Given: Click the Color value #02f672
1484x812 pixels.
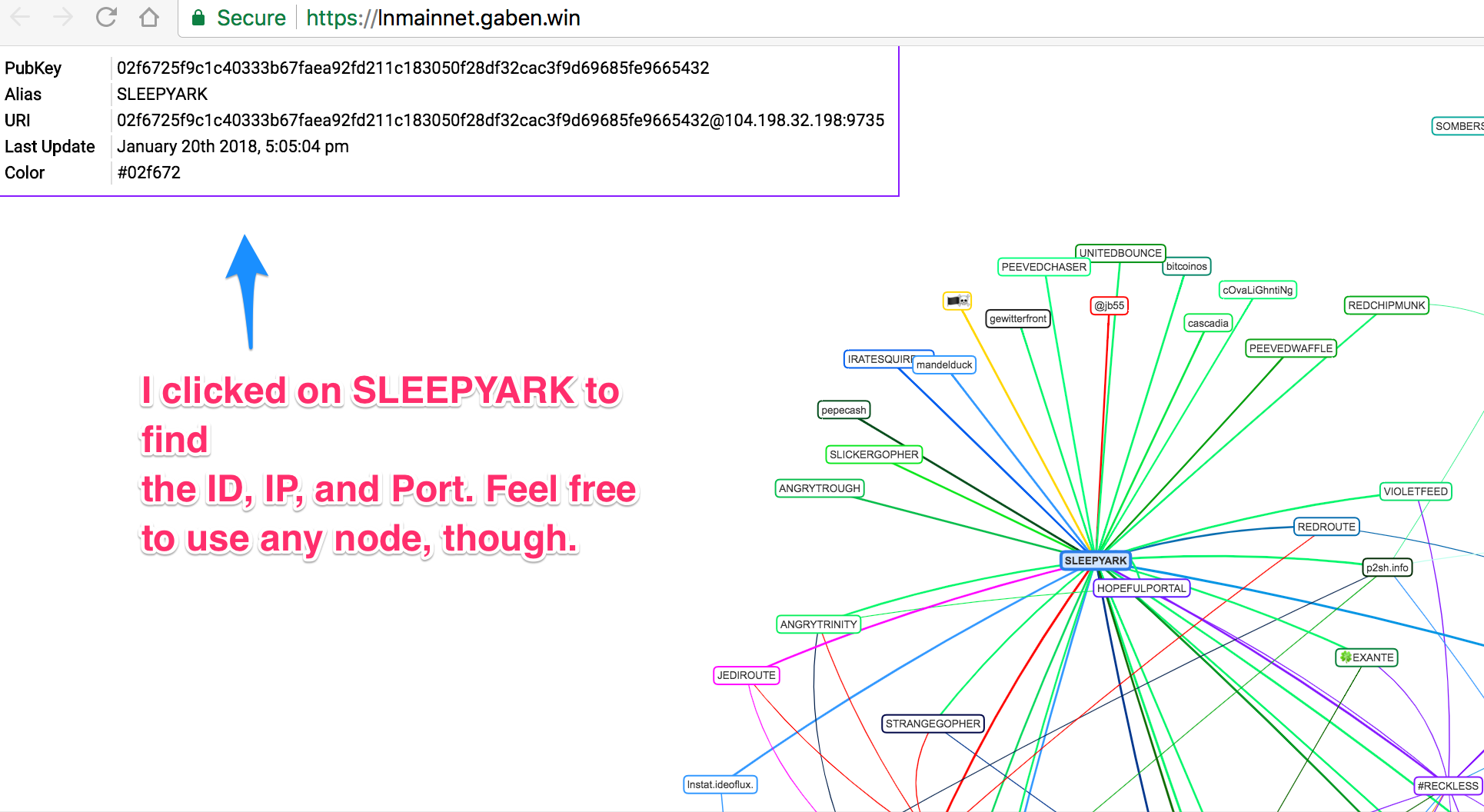Looking at the screenshot, I should tap(149, 172).
